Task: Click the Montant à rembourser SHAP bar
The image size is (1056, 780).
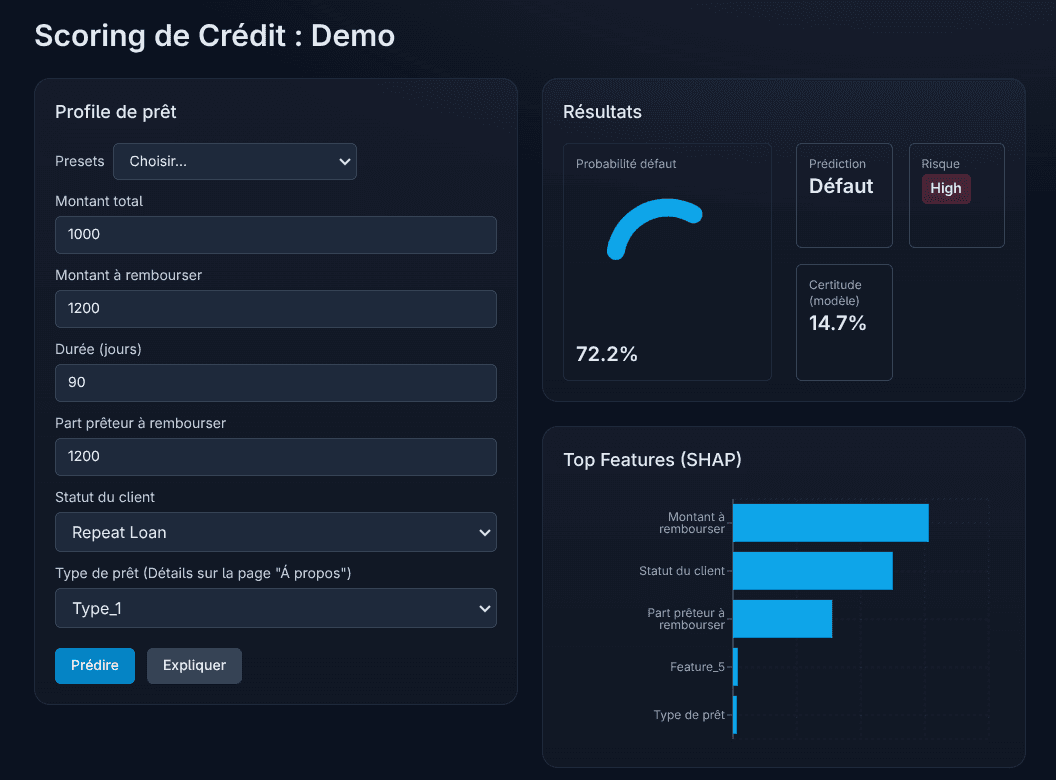Action: [830, 522]
